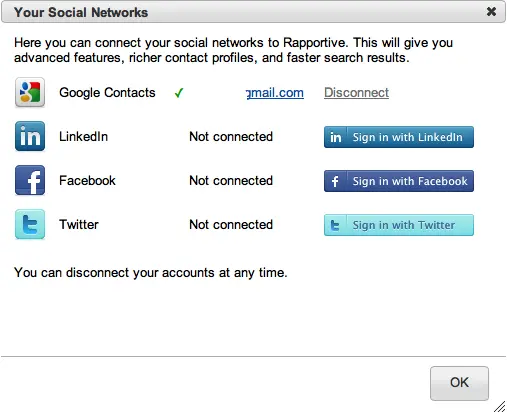This screenshot has width=507, height=412.
Task: Confirm the dialog with the OK button
Action: coord(459,383)
